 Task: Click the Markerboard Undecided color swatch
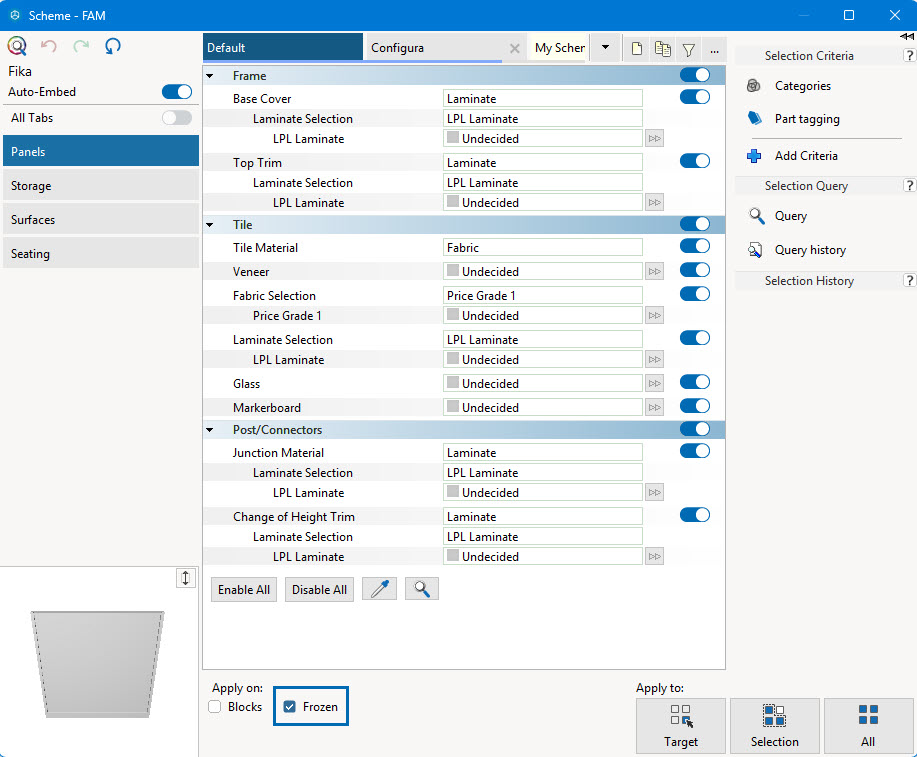pos(453,407)
